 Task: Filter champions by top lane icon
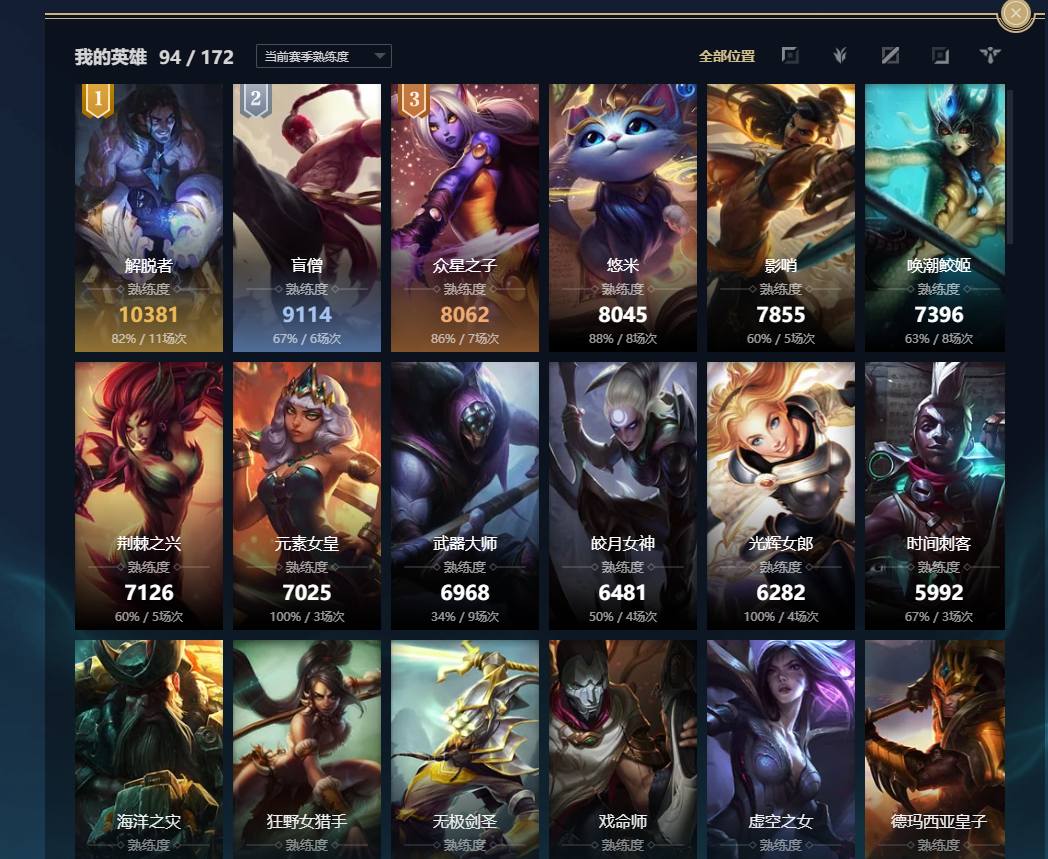790,55
